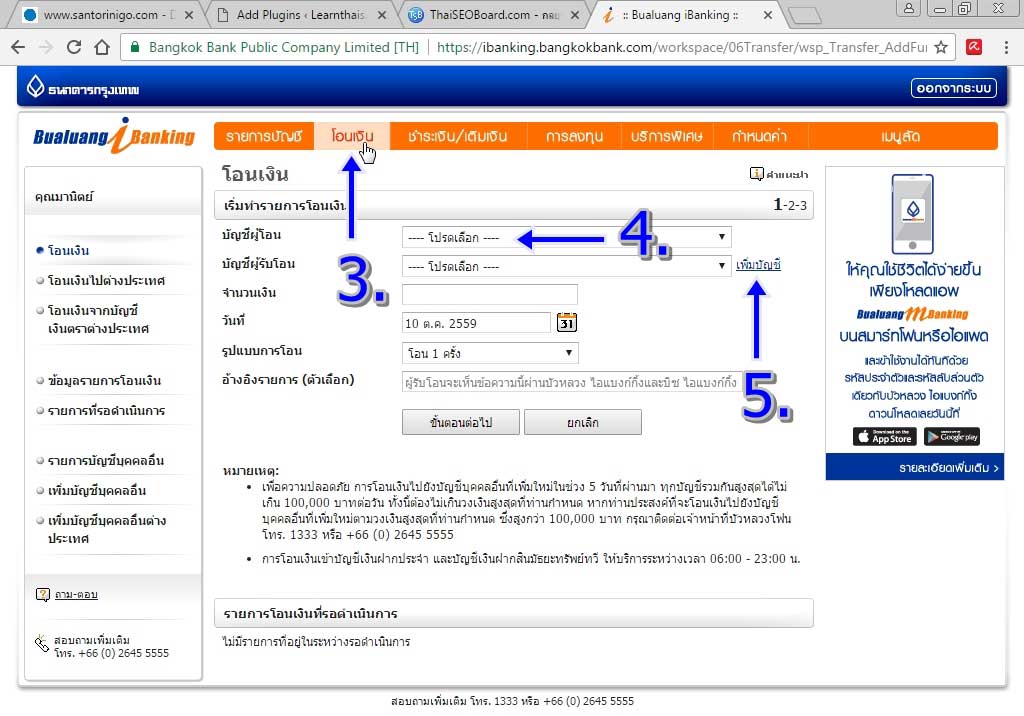
Task: Open the รายการบัญชี menu
Action: click(264, 136)
